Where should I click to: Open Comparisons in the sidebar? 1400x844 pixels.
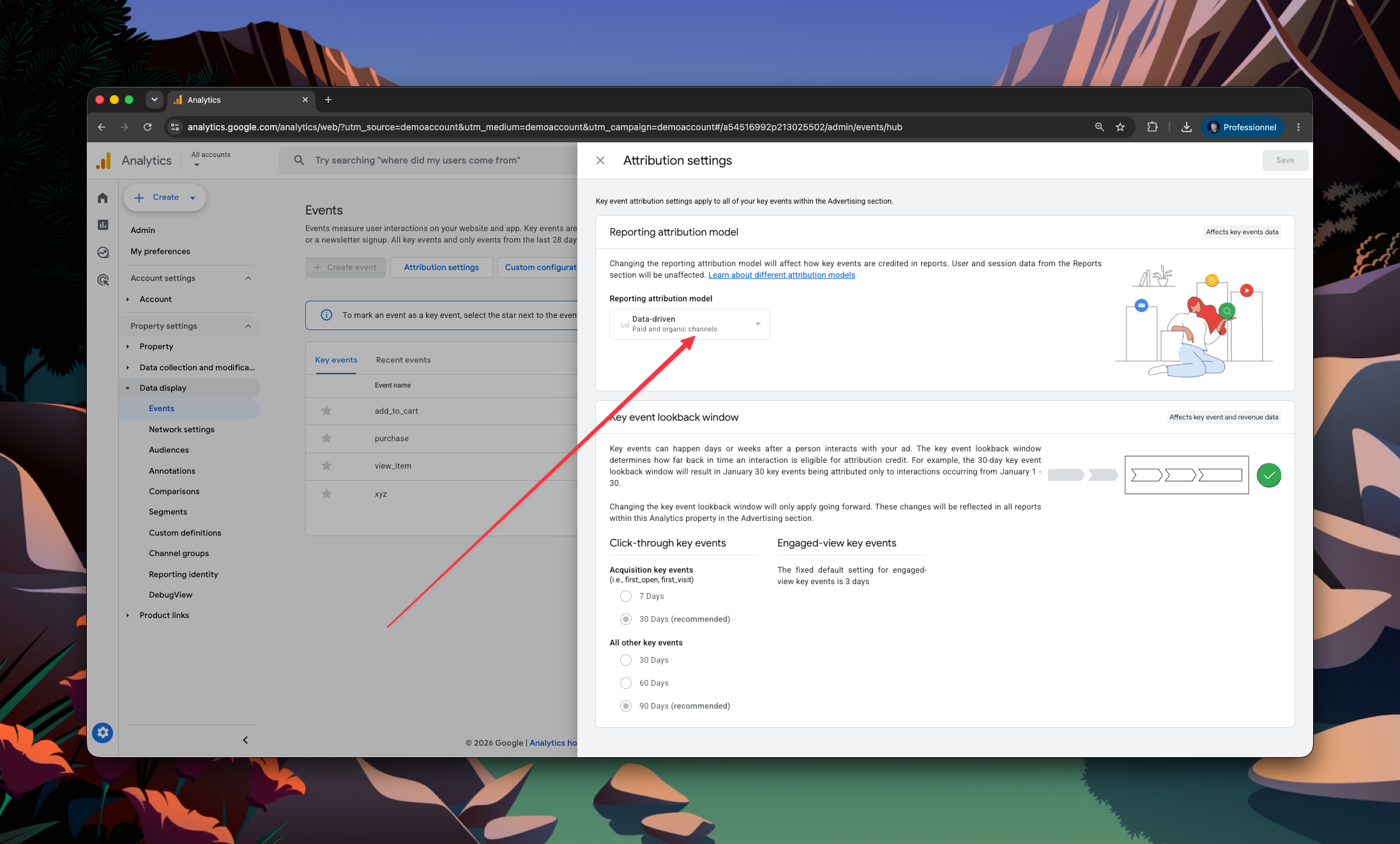point(174,492)
